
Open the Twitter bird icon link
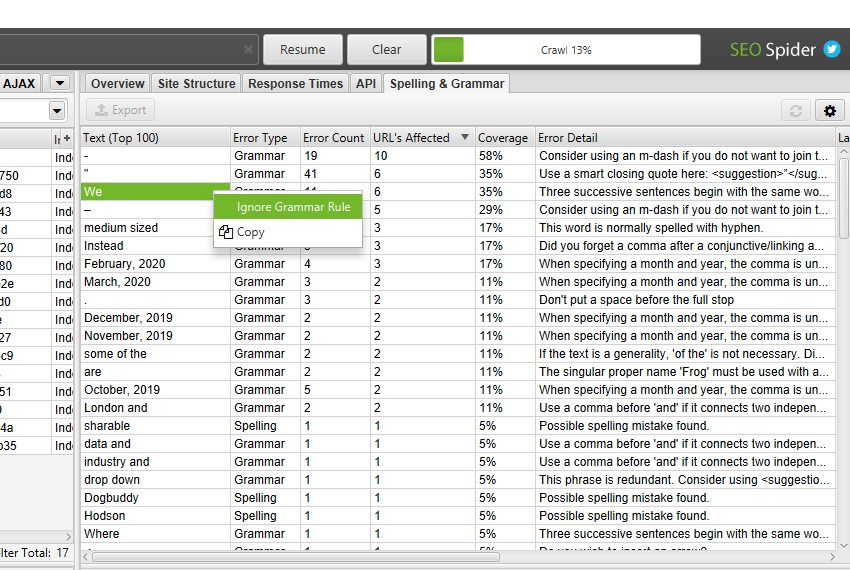pyautogui.click(x=832, y=49)
